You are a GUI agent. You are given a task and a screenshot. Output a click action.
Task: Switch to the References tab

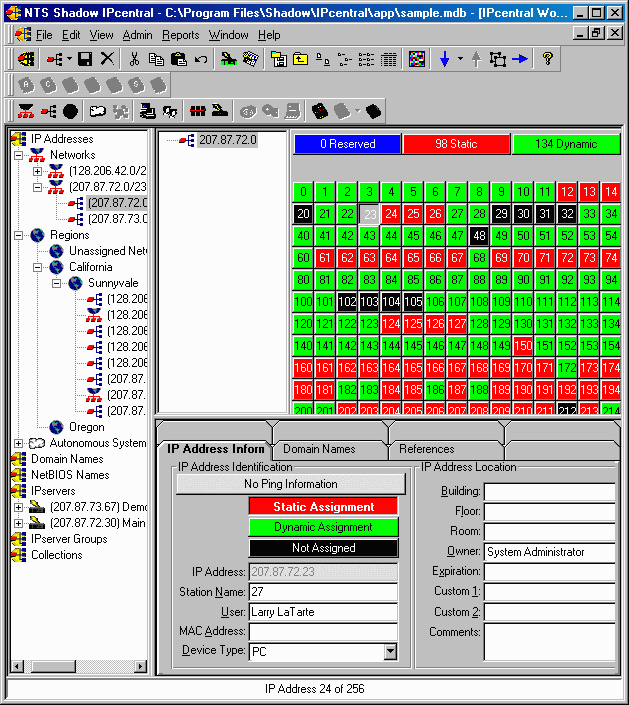pyautogui.click(x=427, y=449)
